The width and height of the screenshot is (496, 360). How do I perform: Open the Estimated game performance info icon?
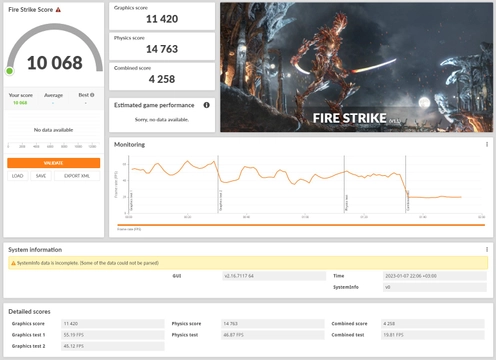tap(207, 105)
